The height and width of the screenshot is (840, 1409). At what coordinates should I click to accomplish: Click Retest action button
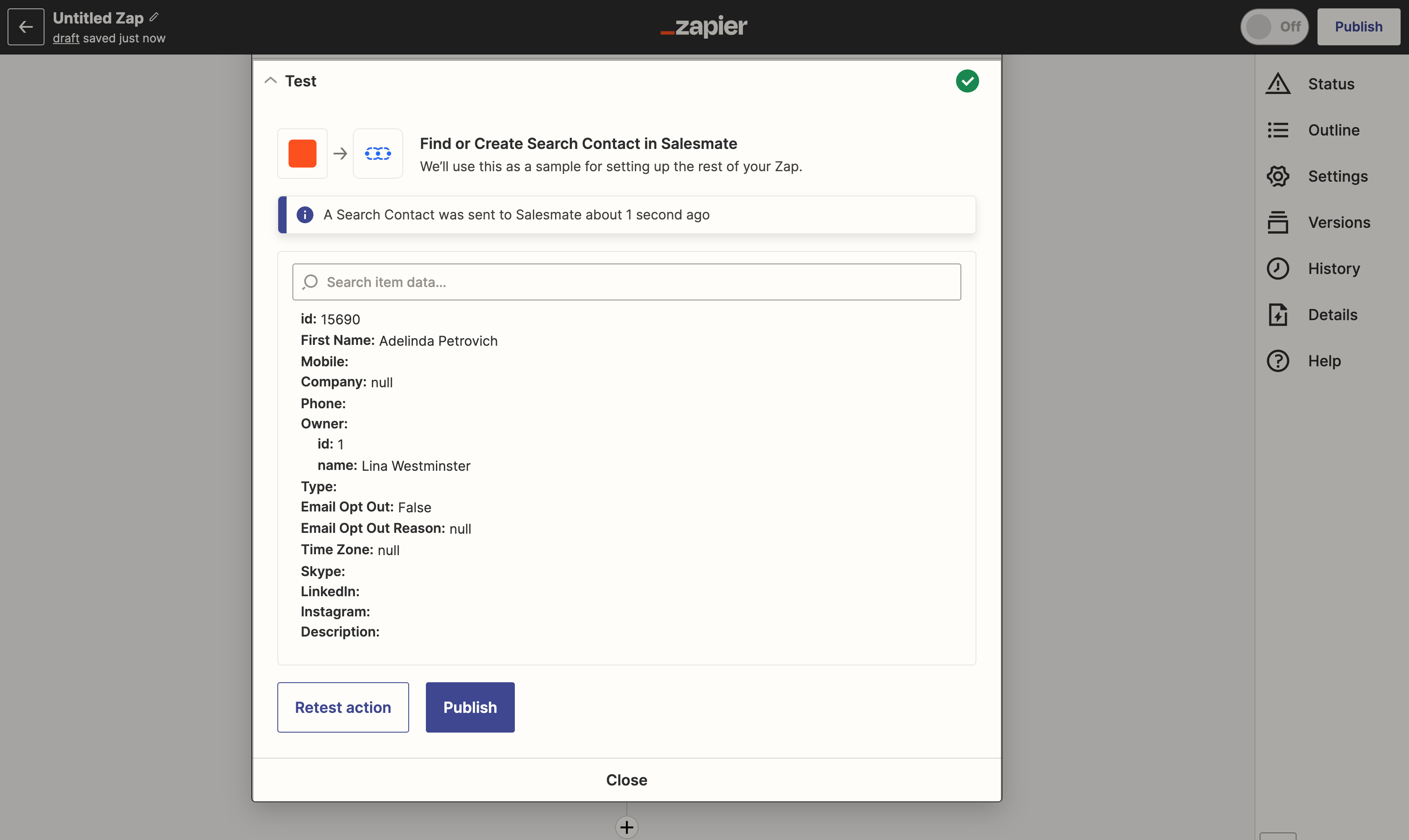343,707
